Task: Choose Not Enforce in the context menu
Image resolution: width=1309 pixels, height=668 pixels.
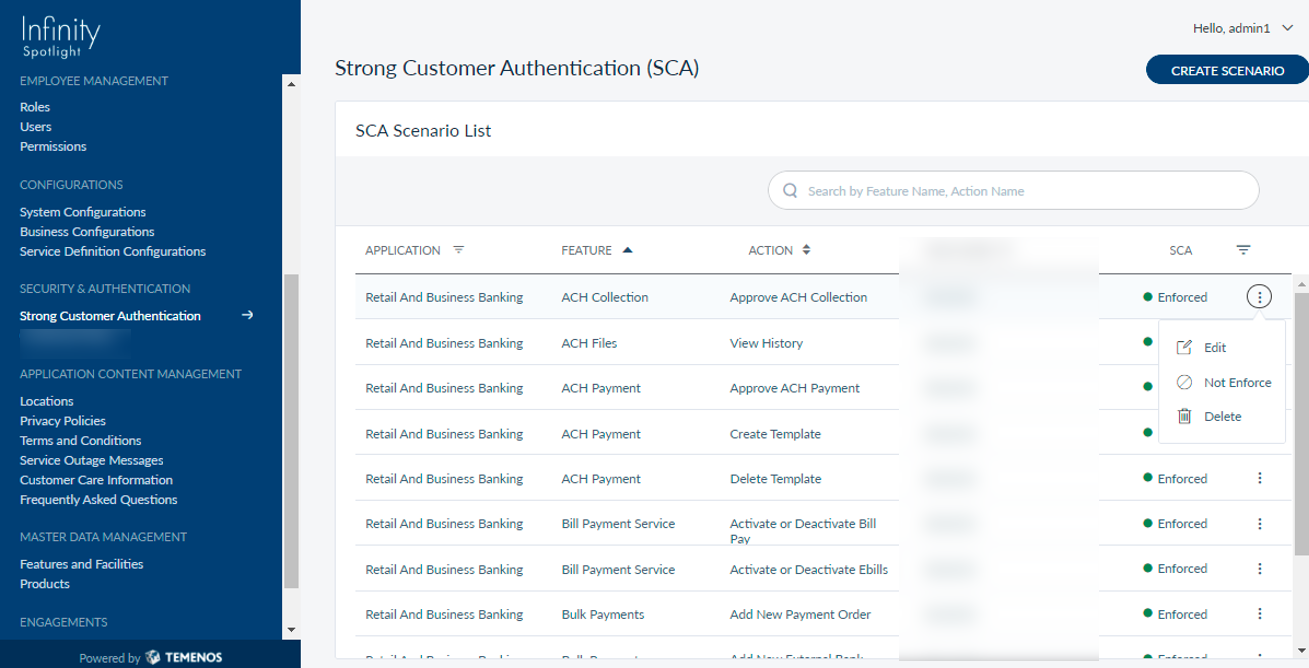Action: (x=1237, y=383)
